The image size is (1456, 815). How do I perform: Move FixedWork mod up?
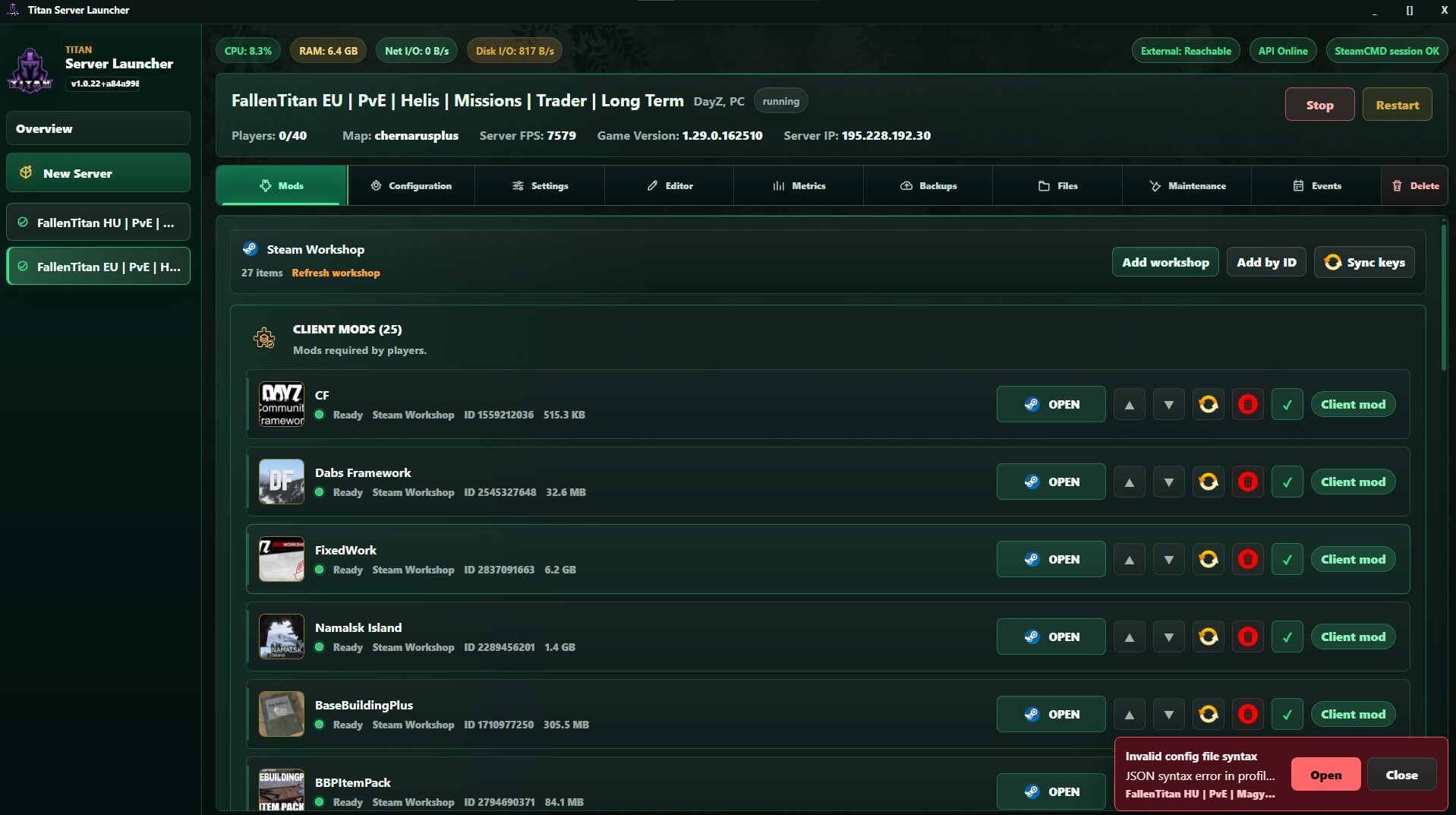click(1129, 559)
